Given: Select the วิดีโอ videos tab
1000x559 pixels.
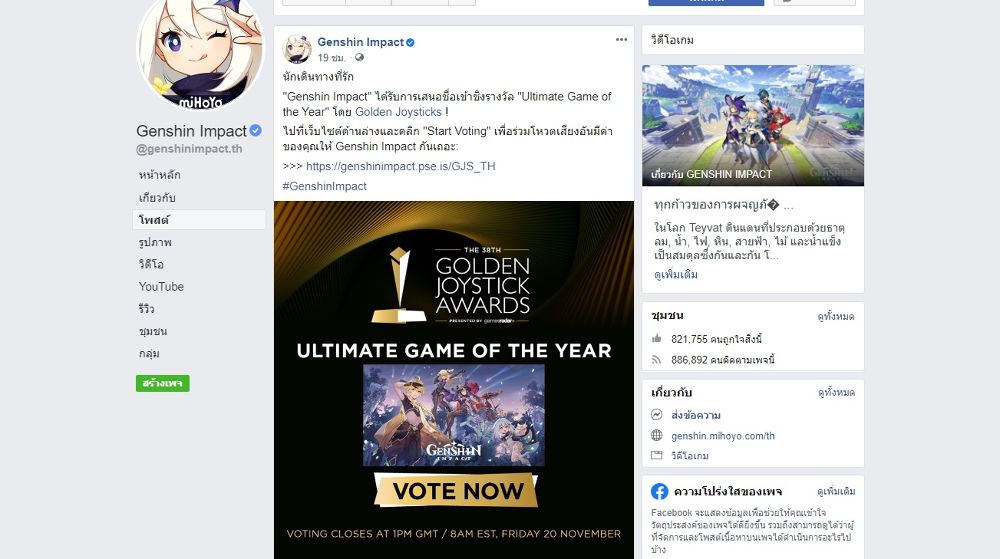Looking at the screenshot, I should tap(151, 264).
